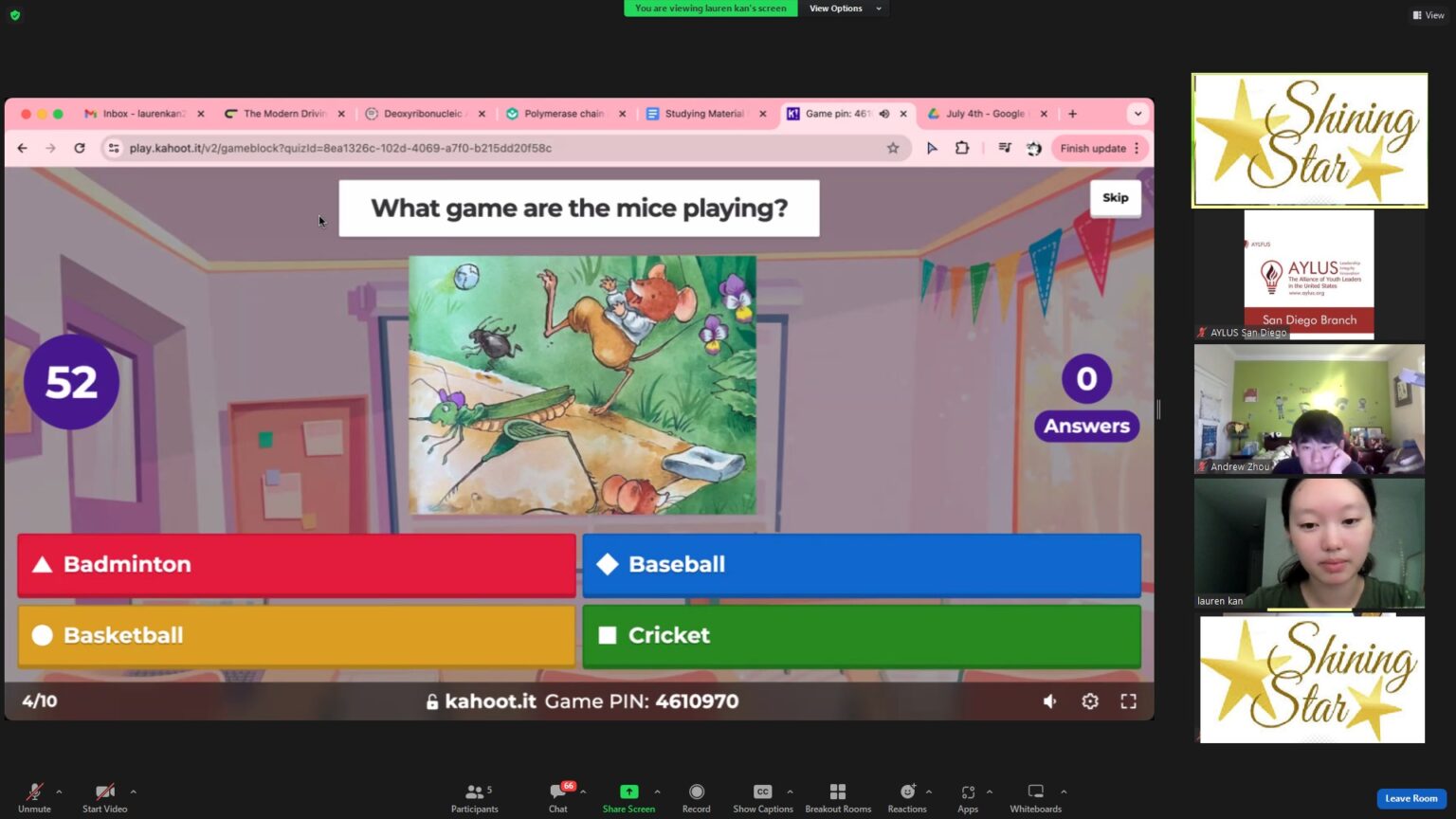Click the View layout button in Zoom
This screenshot has height=819, width=1456.
pos(1429,15)
